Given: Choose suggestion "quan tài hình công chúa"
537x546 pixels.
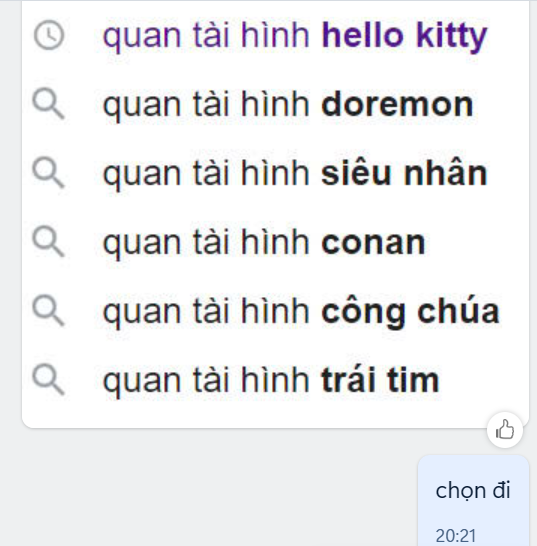Looking at the screenshot, I should [x=275, y=311].
